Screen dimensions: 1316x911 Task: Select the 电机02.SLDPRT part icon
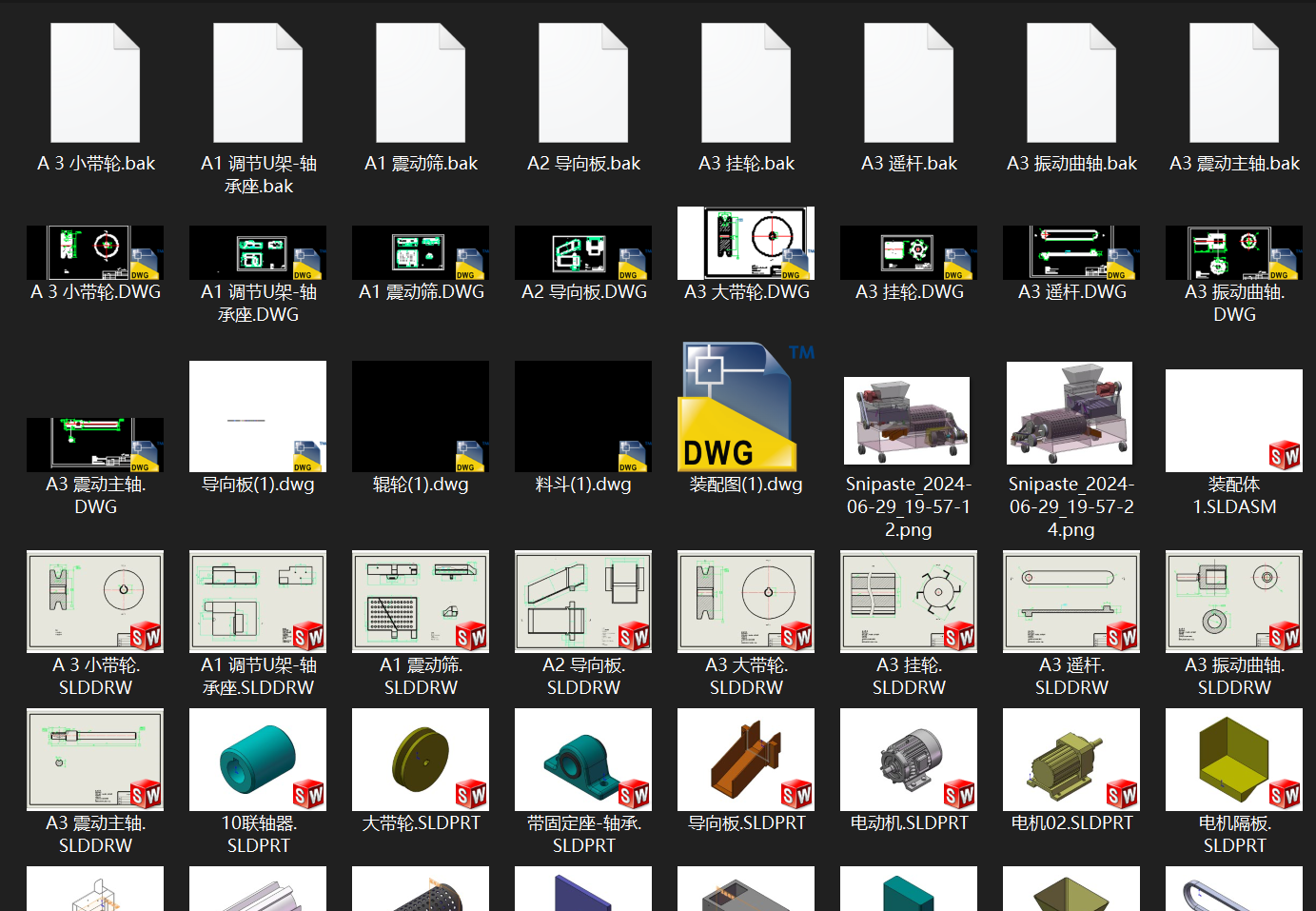(x=1071, y=760)
